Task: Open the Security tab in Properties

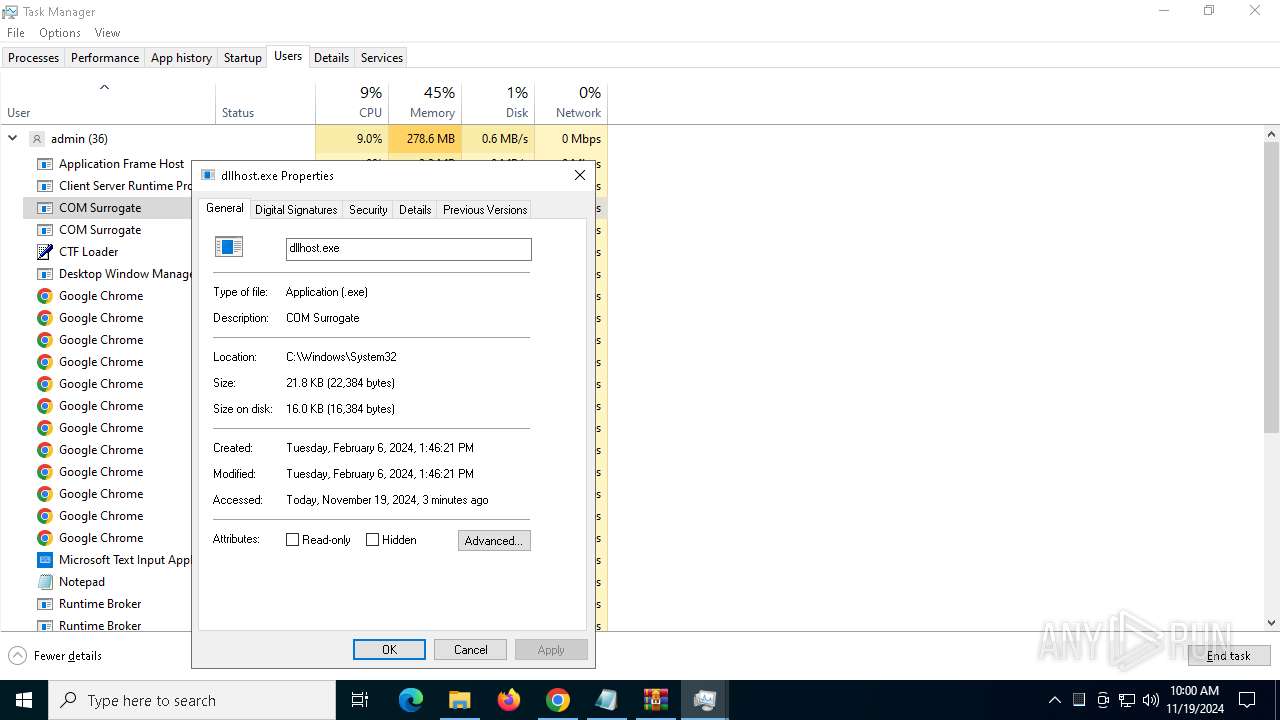Action: (x=368, y=210)
